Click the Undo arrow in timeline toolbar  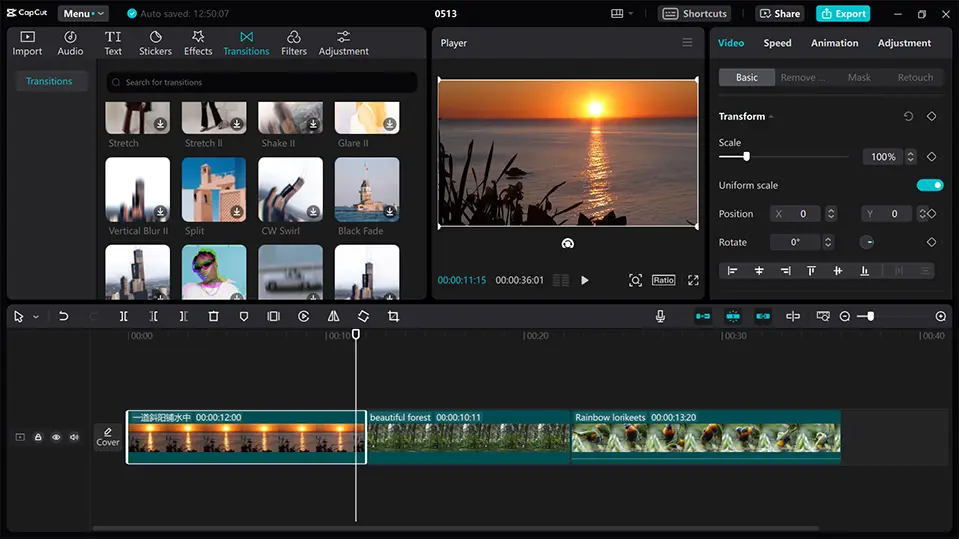[x=63, y=316]
